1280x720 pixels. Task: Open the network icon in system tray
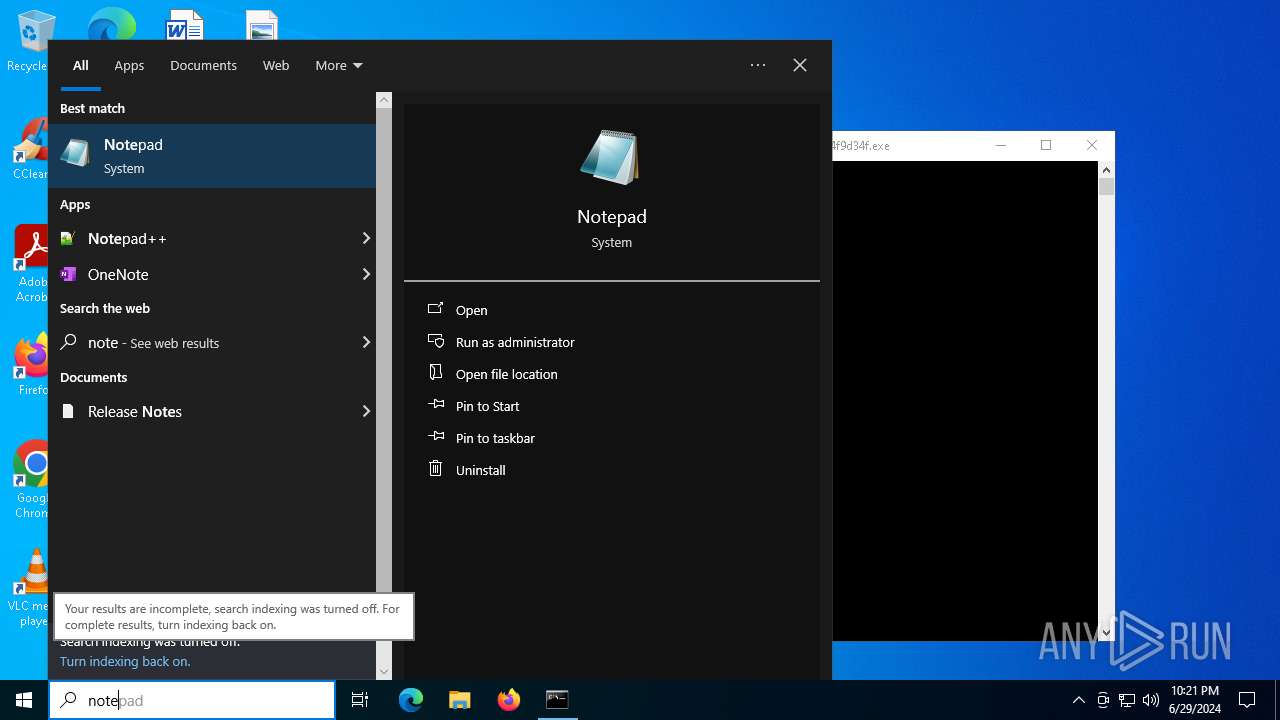coord(1127,700)
